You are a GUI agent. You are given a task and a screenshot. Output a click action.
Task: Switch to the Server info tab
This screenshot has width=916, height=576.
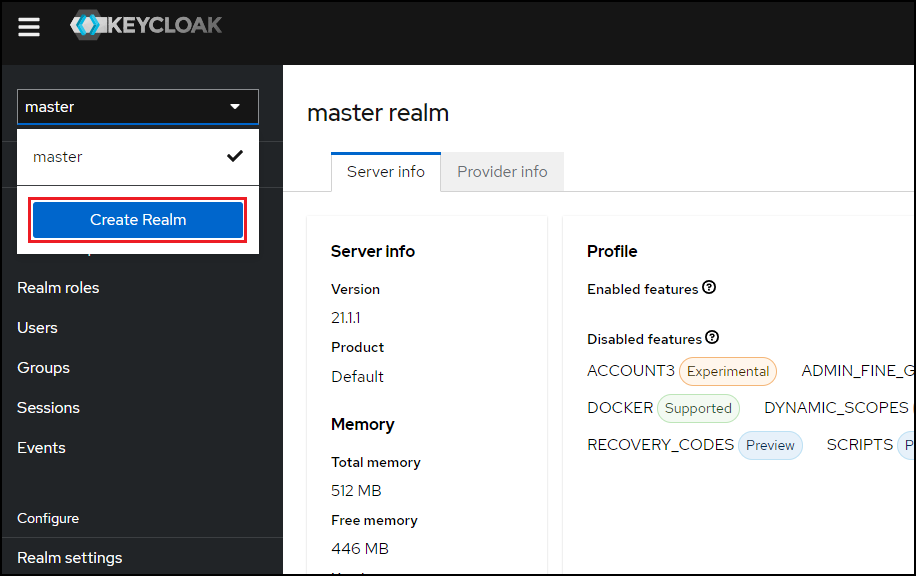pos(386,172)
